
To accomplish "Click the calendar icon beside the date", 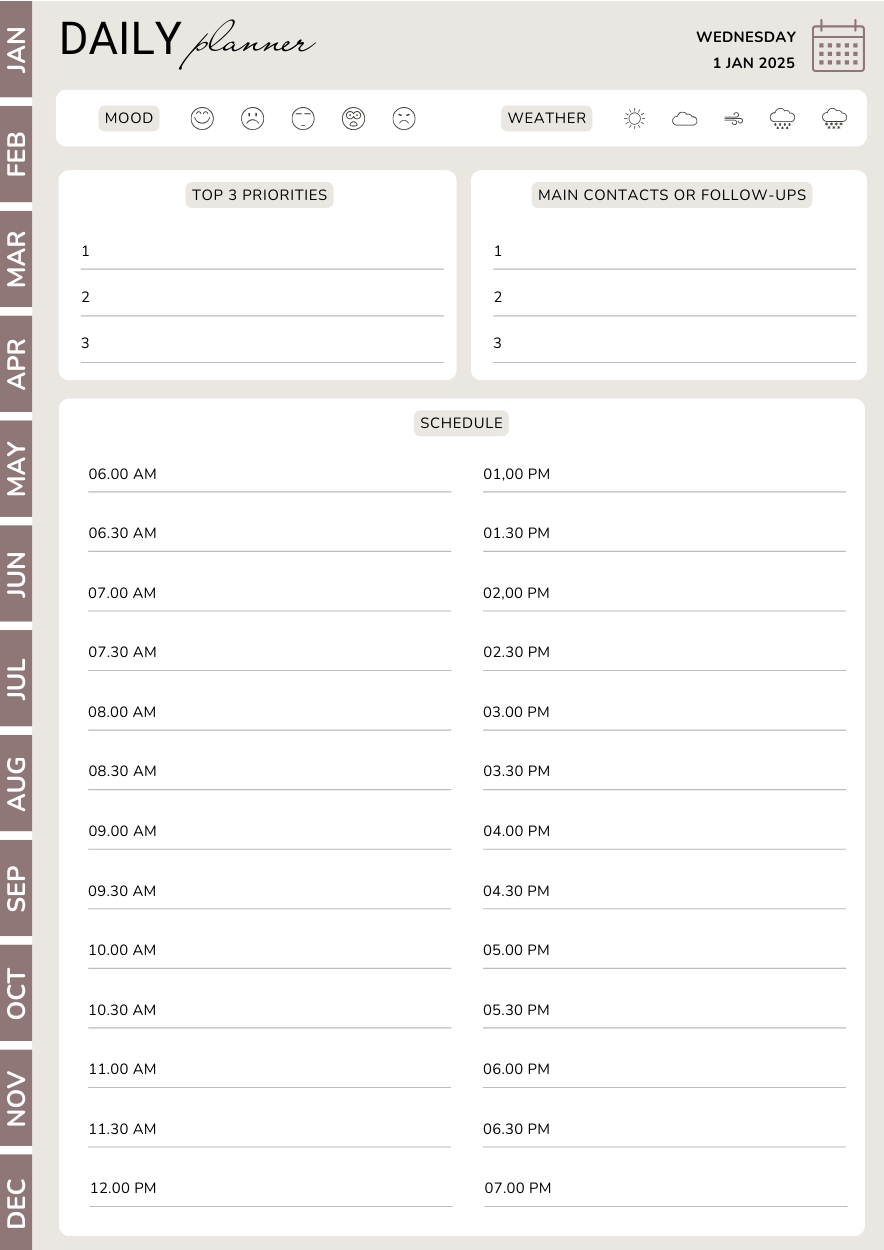I will point(838,46).
